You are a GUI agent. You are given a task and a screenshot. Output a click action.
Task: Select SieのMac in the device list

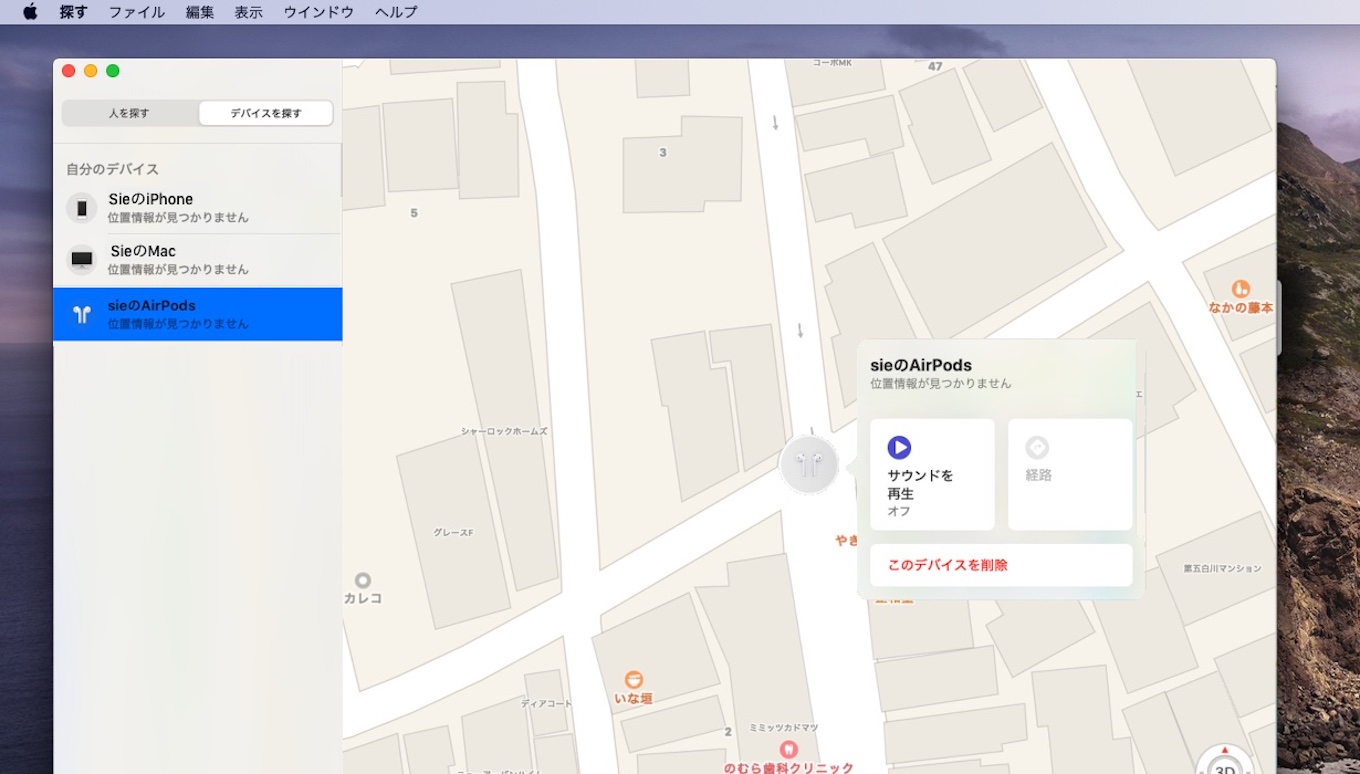tap(197, 260)
